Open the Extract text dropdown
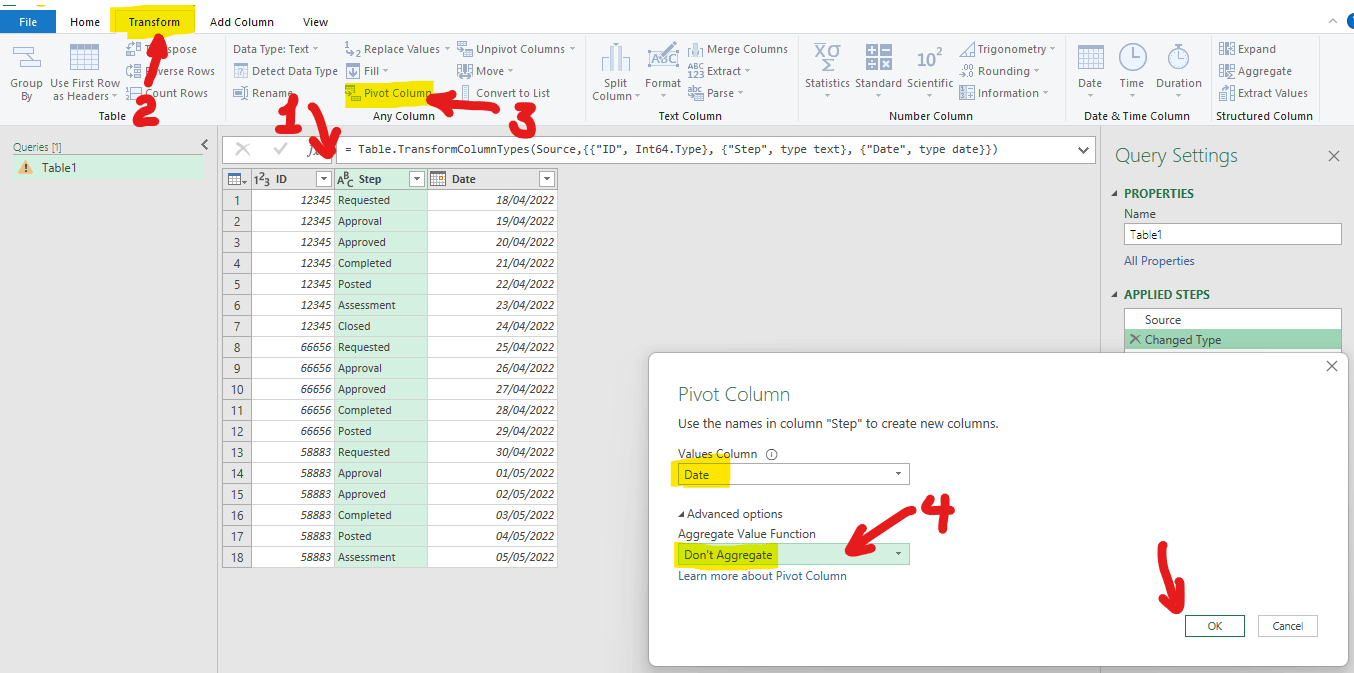 click(x=719, y=71)
